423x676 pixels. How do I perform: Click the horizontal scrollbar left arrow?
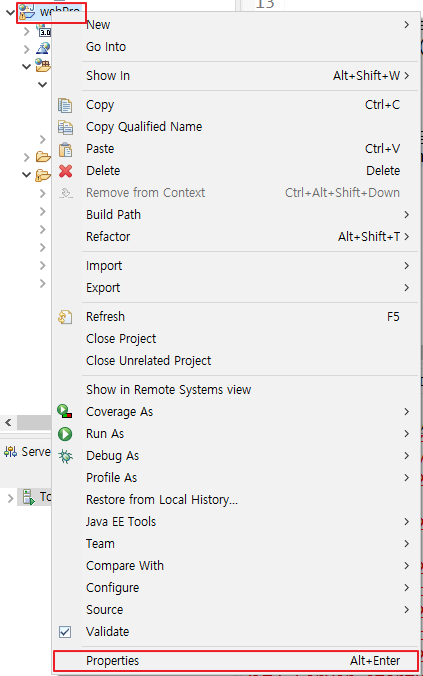8,422
